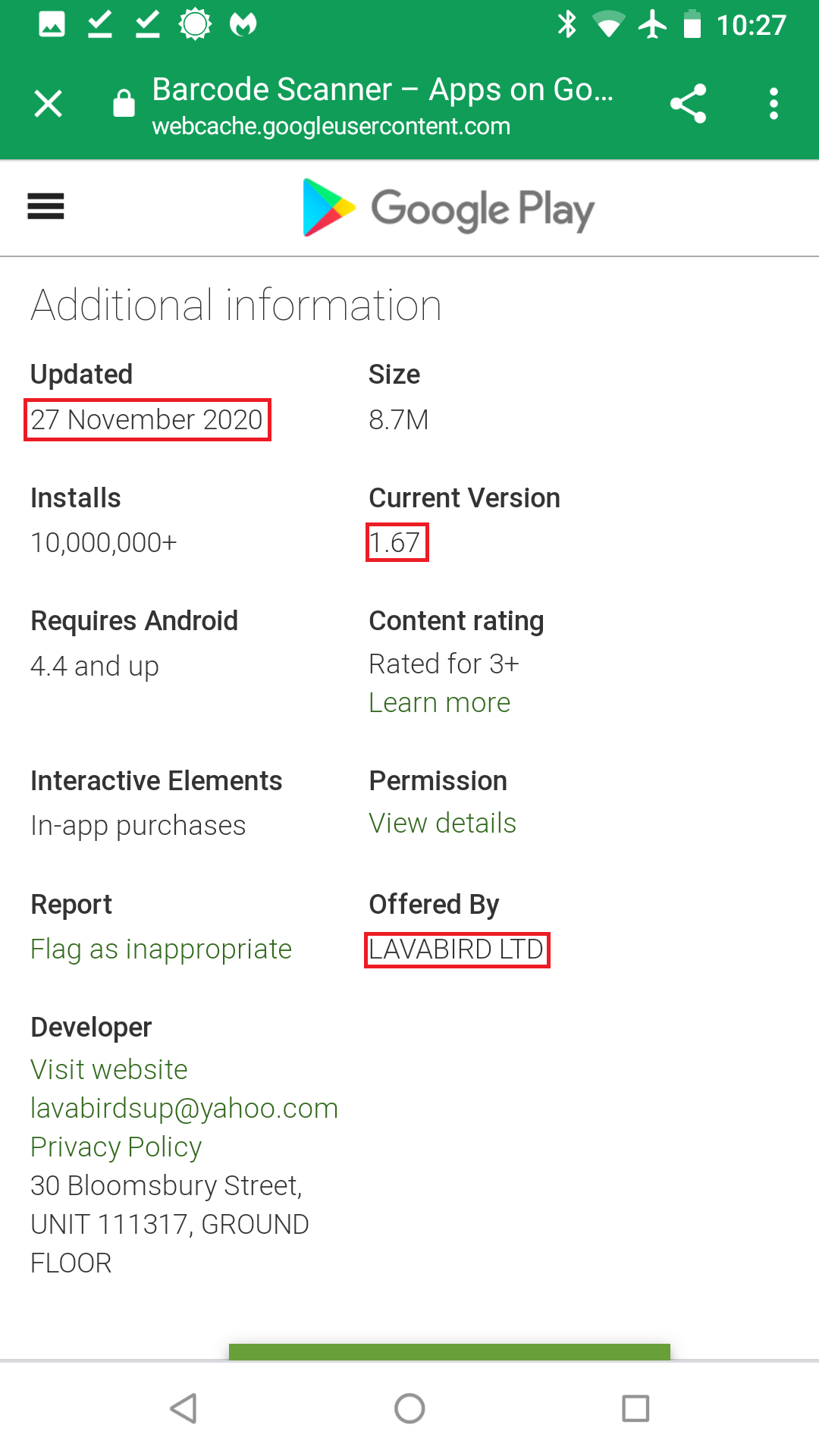Tap the lavabirdsup@yahoo.com email link

(184, 1109)
